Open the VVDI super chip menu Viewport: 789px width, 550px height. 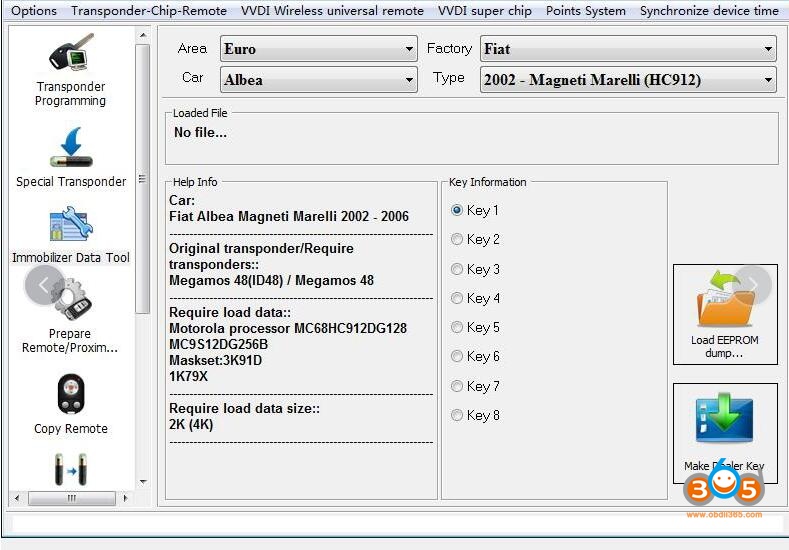485,11
